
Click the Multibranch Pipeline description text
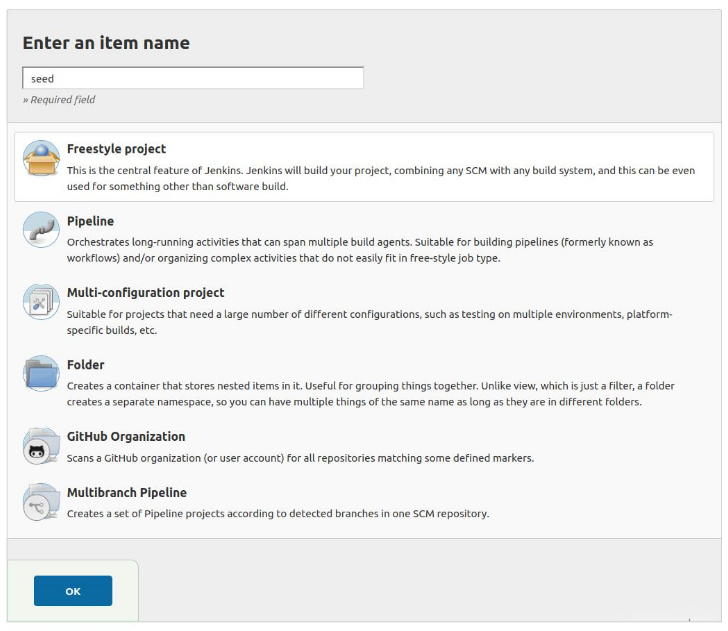(278, 514)
